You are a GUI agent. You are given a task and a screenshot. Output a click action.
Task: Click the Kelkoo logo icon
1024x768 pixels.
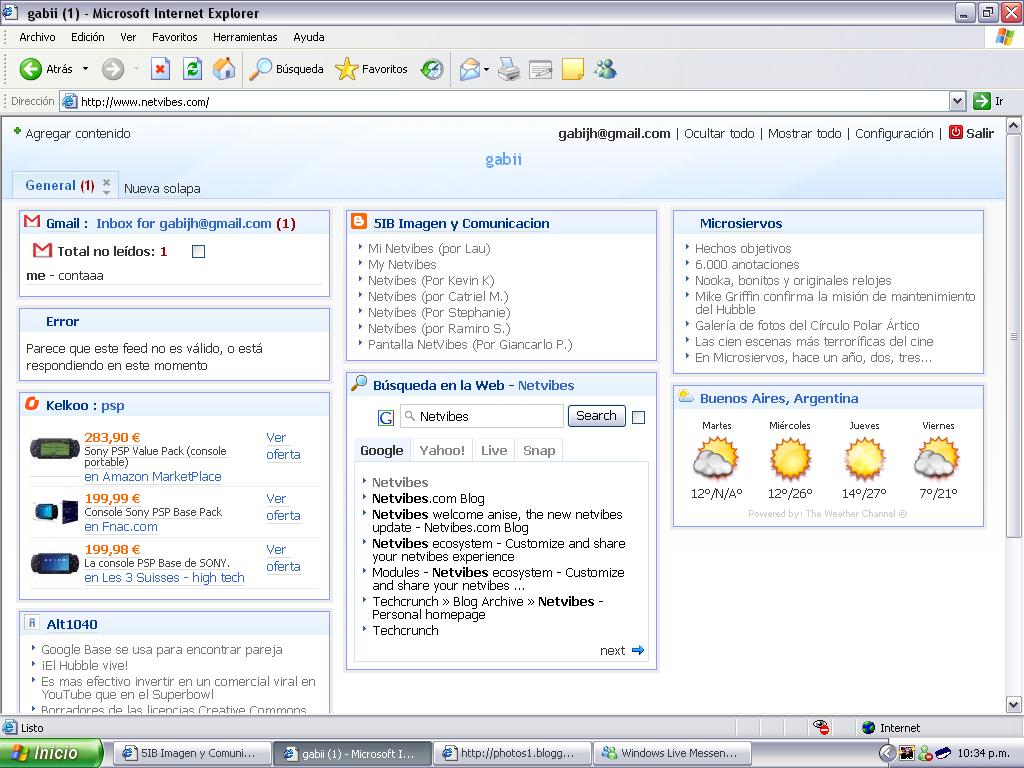pos(32,404)
